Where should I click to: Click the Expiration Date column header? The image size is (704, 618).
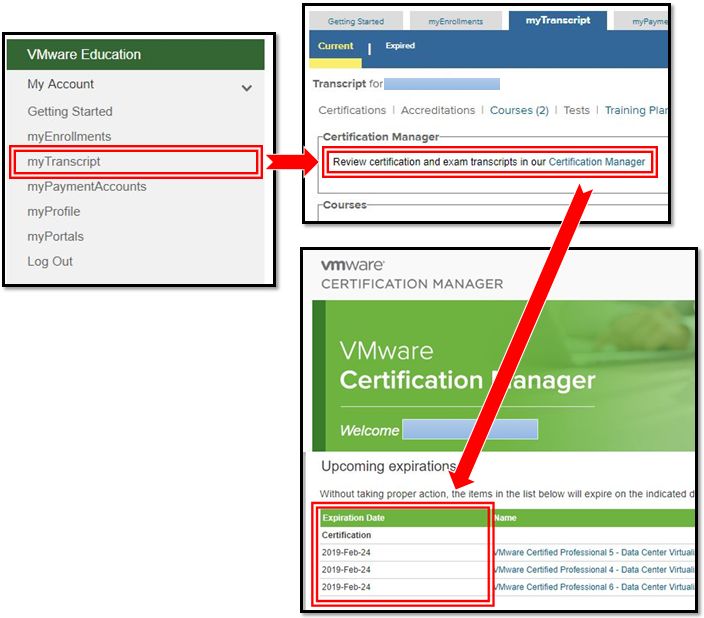[x=353, y=518]
